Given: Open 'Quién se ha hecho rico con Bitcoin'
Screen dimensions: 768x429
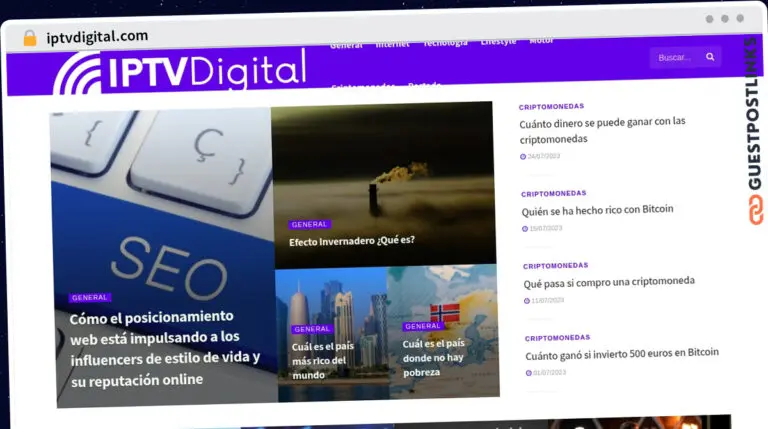Looking at the screenshot, I should point(597,210).
